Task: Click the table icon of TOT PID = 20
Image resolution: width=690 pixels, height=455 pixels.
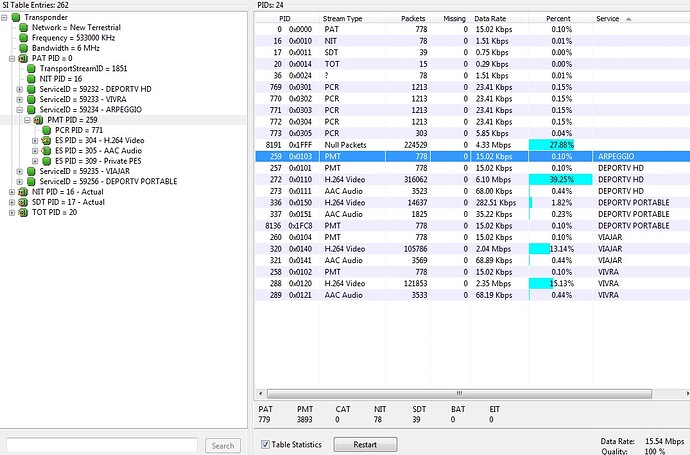Action: coord(23,213)
